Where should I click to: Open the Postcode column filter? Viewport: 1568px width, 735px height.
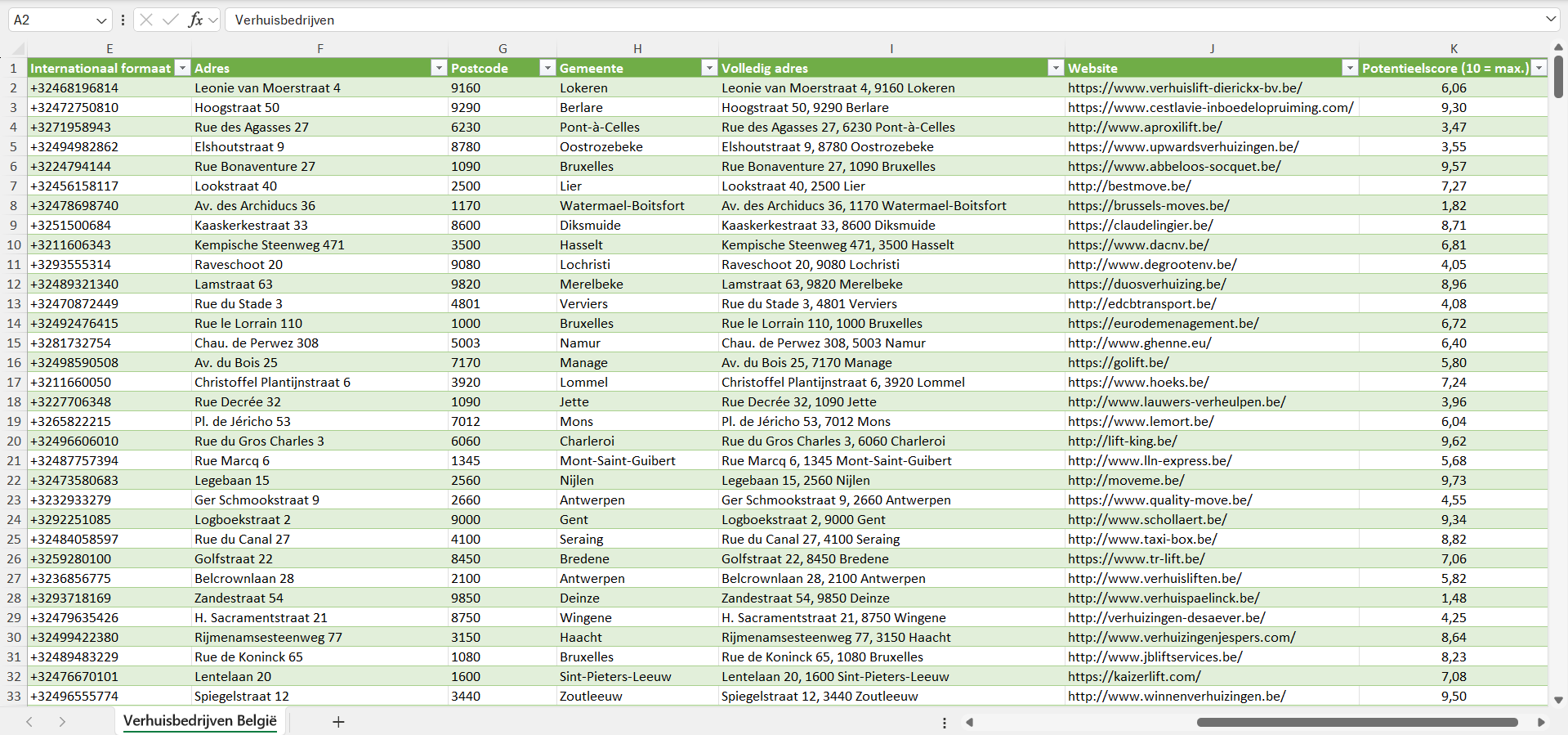point(547,69)
